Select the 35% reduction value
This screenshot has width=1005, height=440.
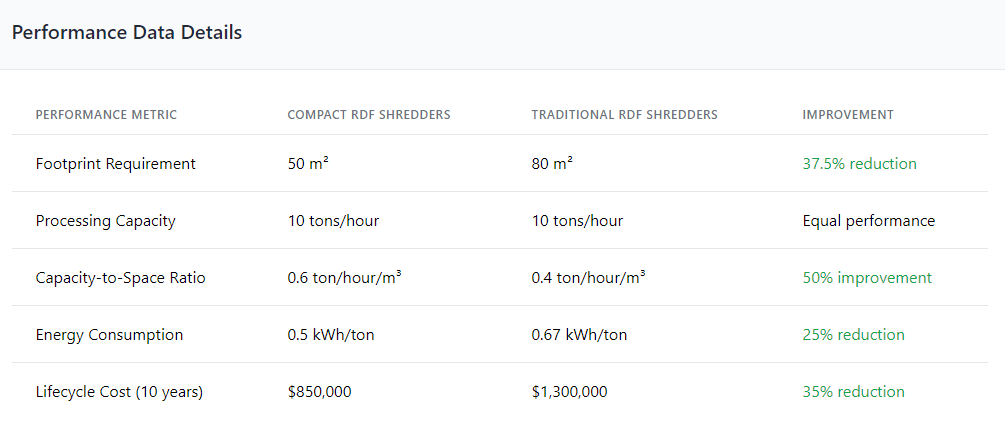tap(854, 392)
